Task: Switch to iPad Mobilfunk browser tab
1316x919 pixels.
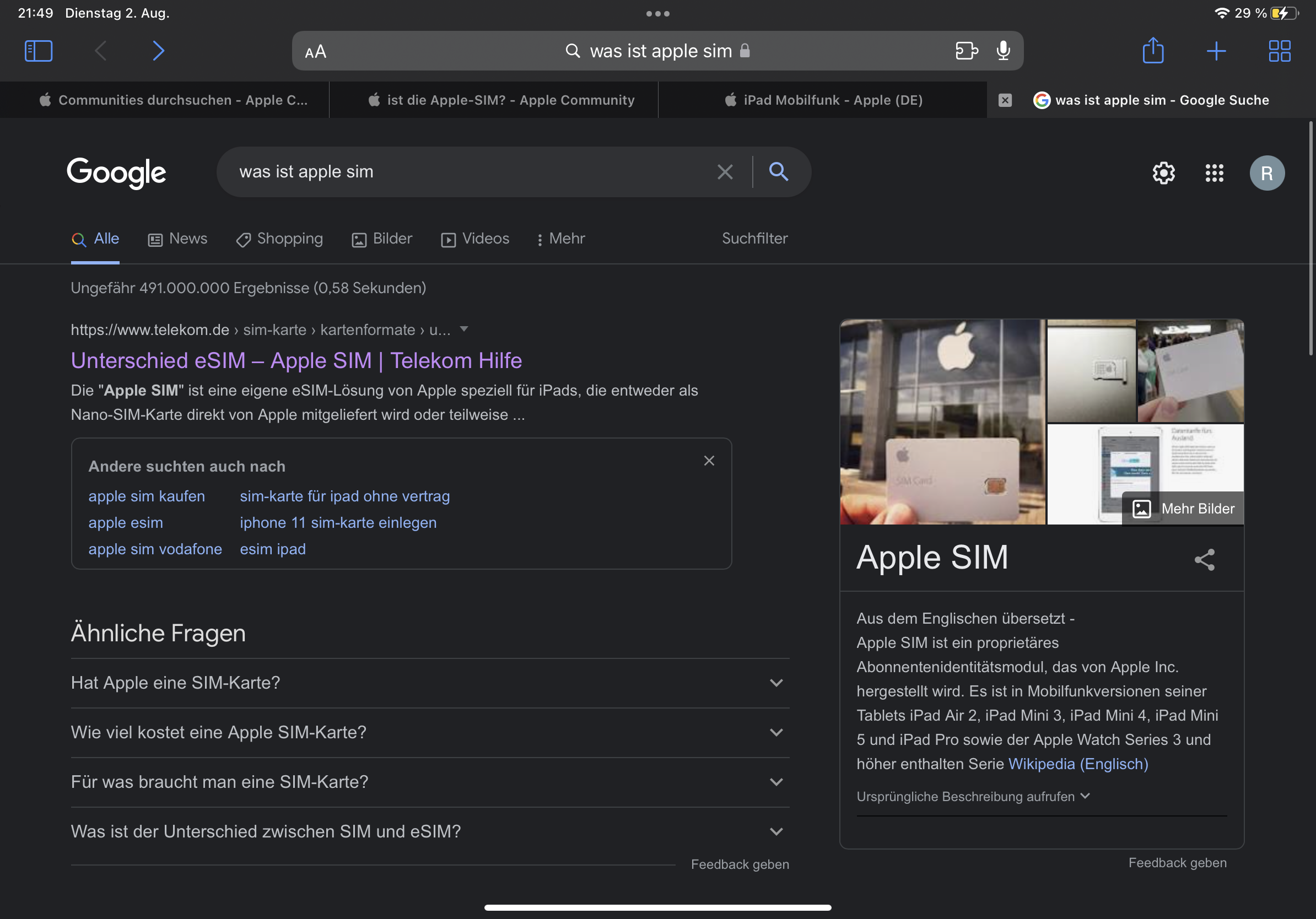Action: (x=823, y=100)
